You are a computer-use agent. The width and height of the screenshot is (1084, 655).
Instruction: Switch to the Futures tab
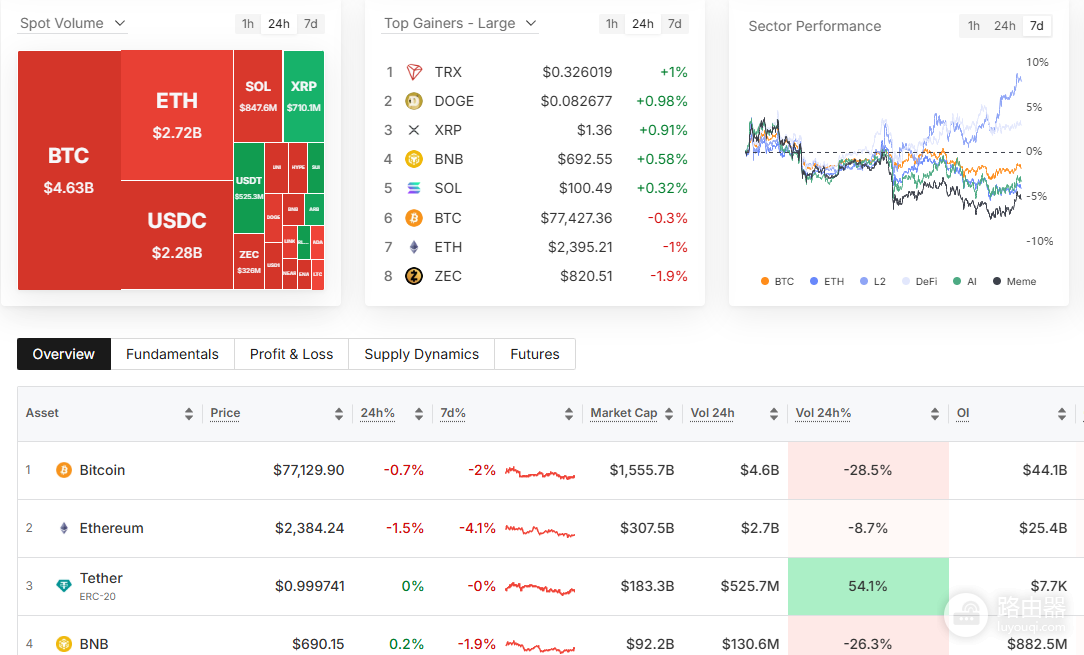coord(534,354)
